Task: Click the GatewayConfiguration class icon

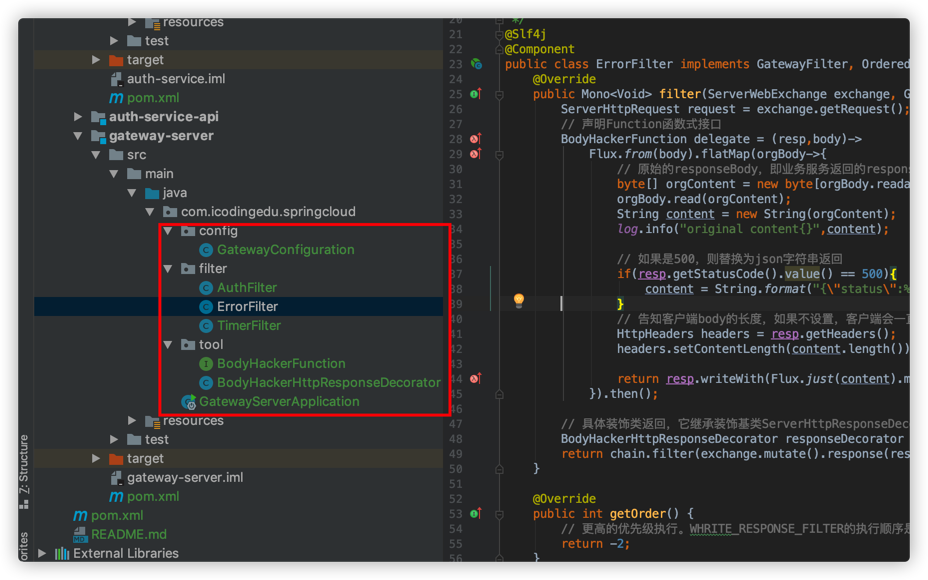Action: coord(206,250)
